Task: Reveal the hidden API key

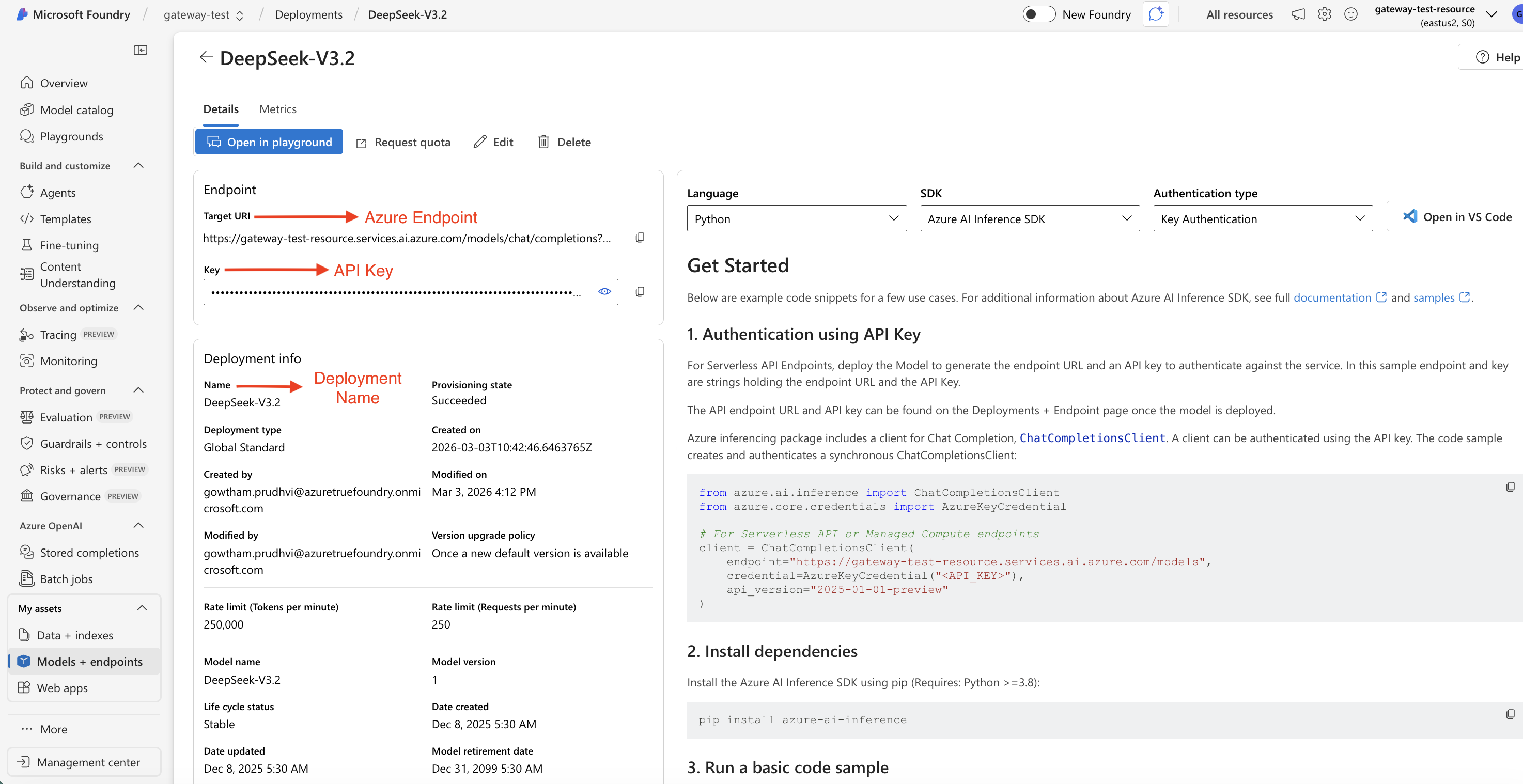Action: (604, 291)
